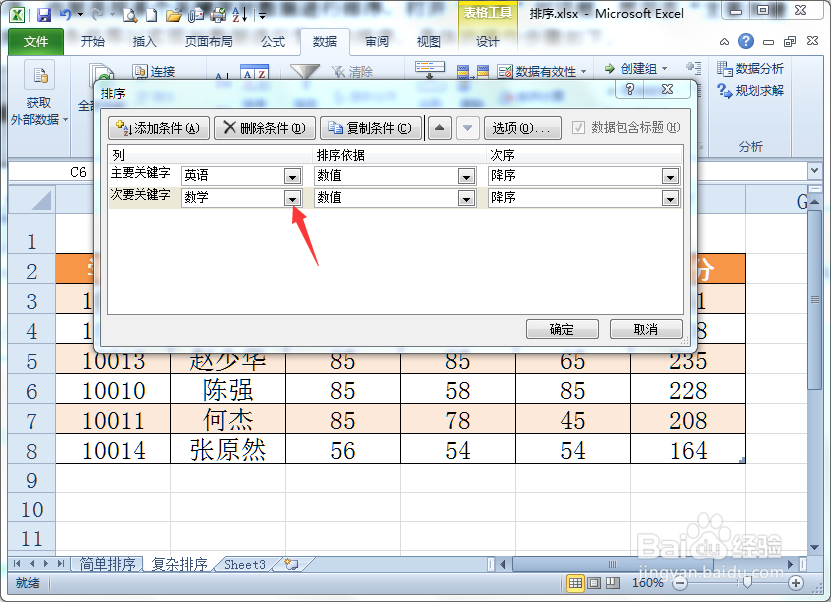Click the sort A-Z icon in quick access toolbar
Image resolution: width=831 pixels, height=602 pixels.
(x=240, y=15)
